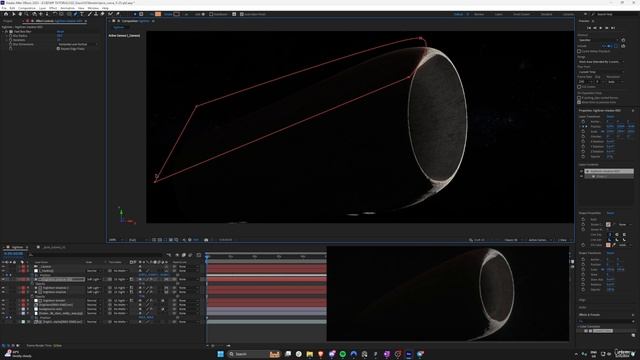Open the Composition menu
640x360 pixels.
pos(27,8)
